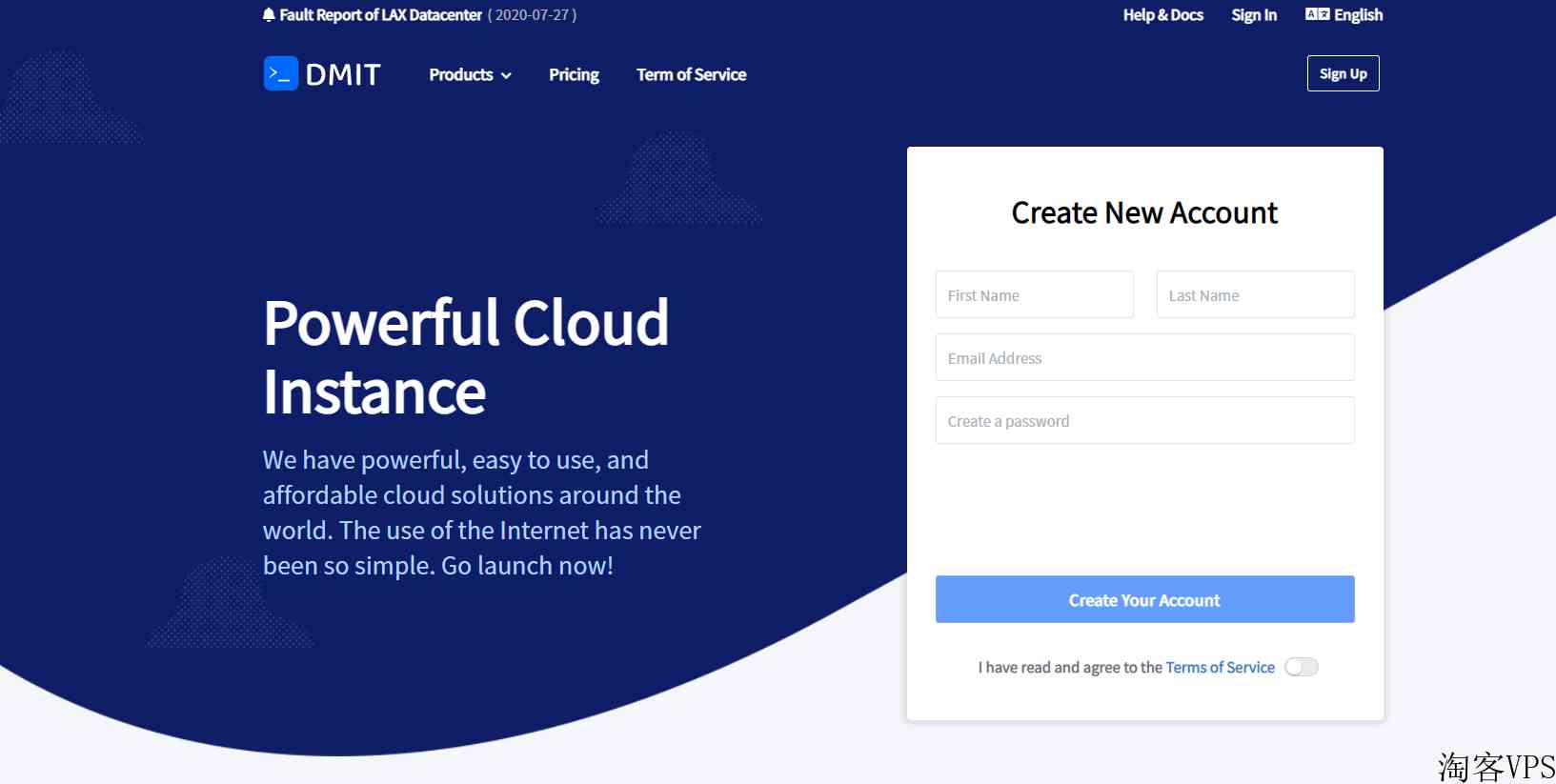This screenshot has width=1556, height=784.
Task: Focus the Last Name field
Action: 1255,294
